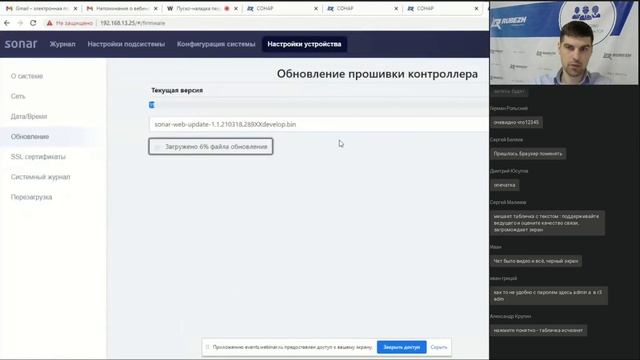Click the Закрыть доступ button
Image resolution: width=640 pixels, height=360 pixels.
click(402, 347)
